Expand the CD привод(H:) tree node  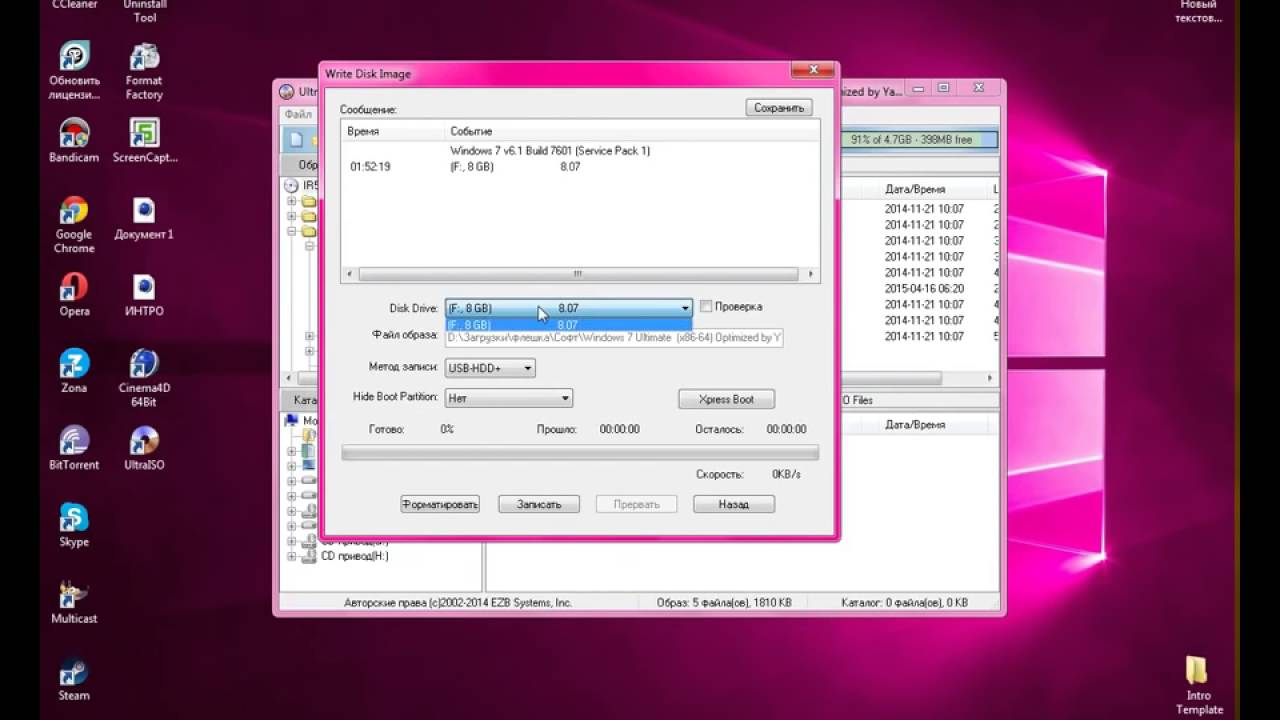tap(292, 556)
